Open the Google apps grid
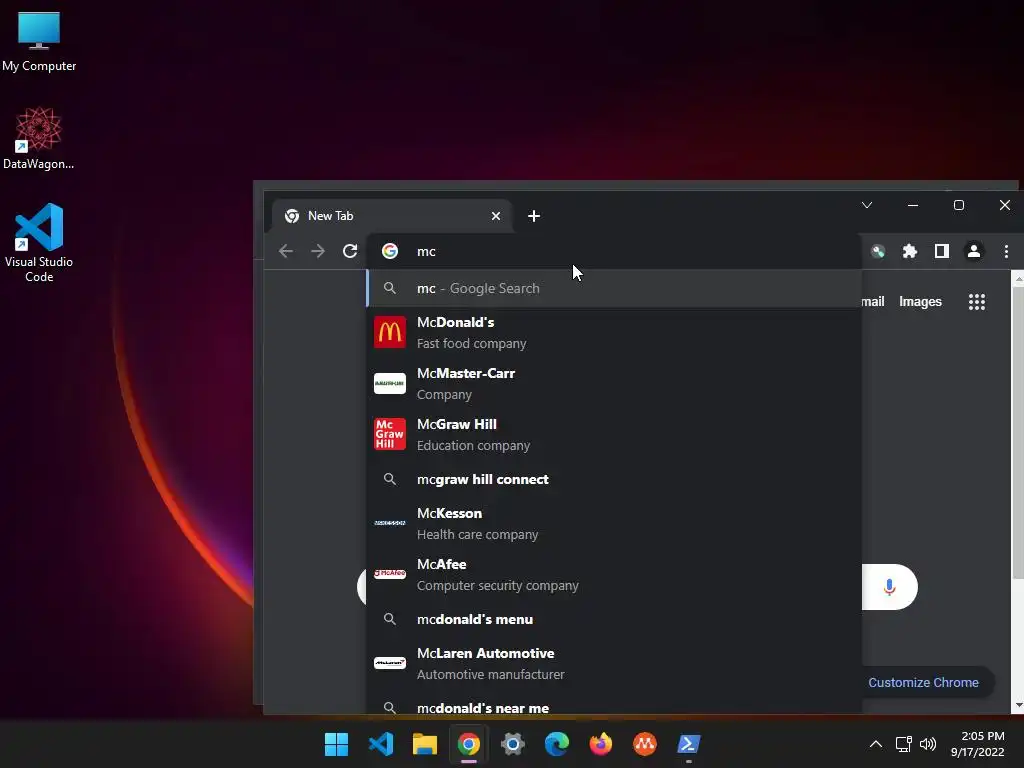The image size is (1024, 768). tap(976, 302)
